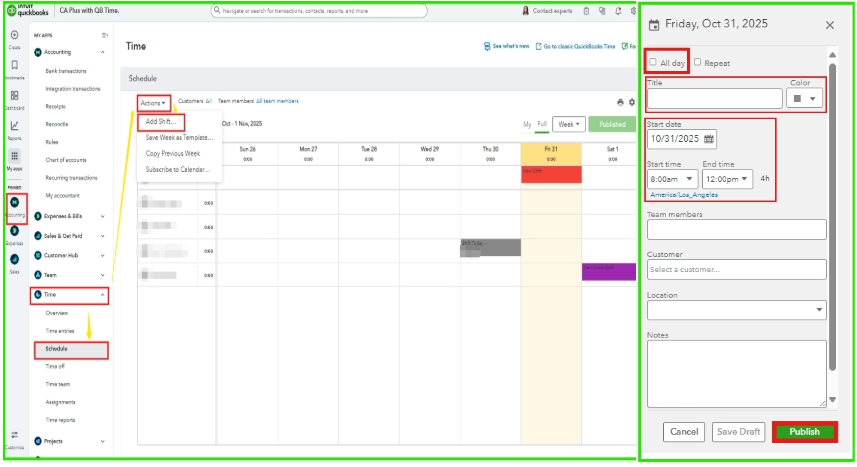Open the Actions dropdown
857x467 pixels.
153,103
